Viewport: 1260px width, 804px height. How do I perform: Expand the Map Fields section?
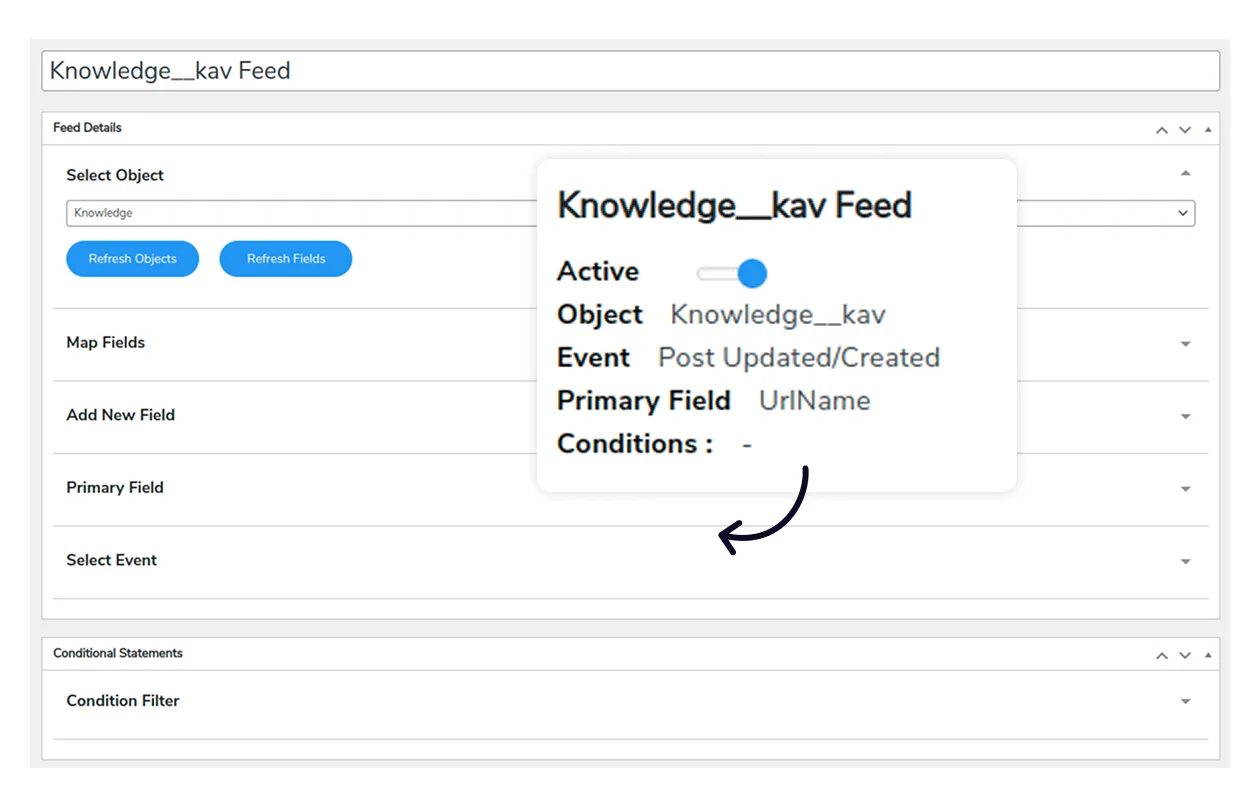1186,344
